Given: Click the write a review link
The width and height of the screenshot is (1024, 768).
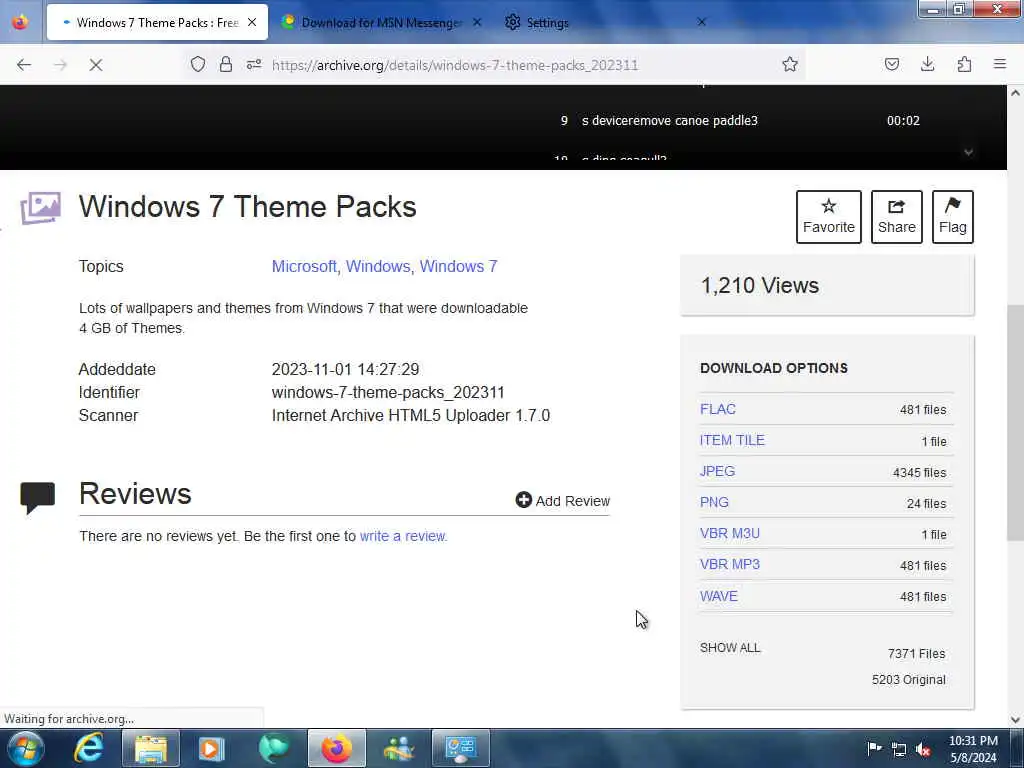Looking at the screenshot, I should [403, 536].
